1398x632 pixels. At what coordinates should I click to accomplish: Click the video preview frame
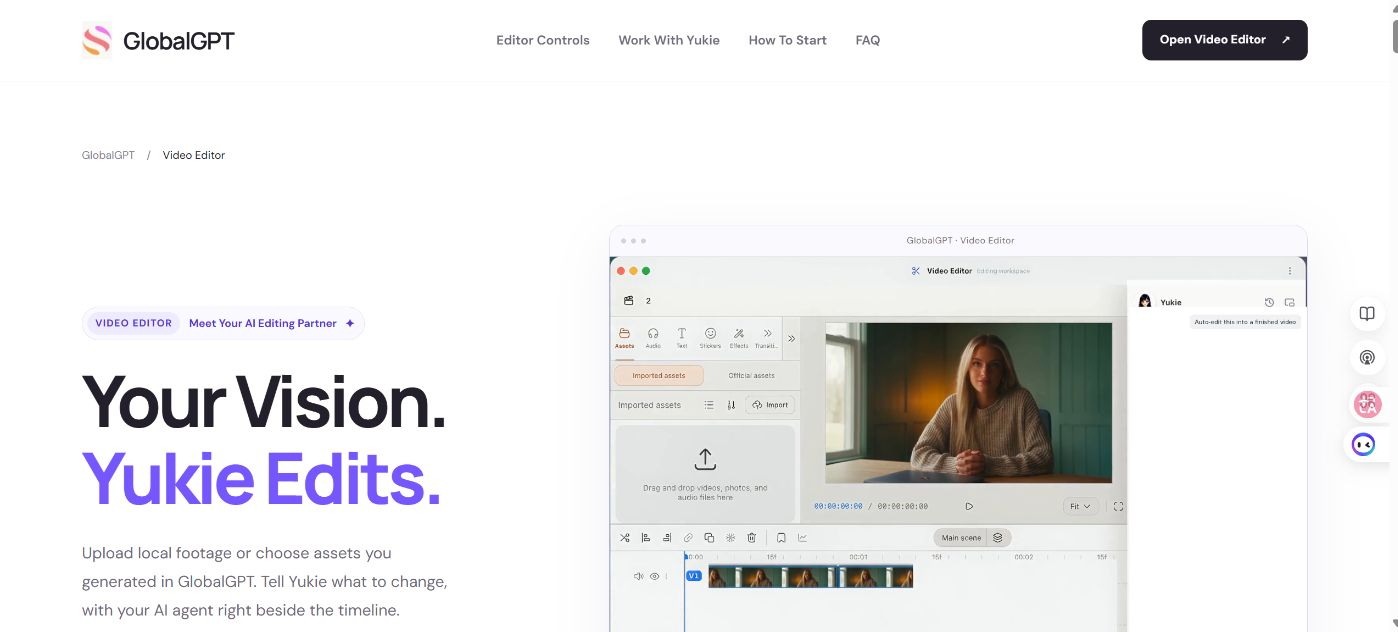click(968, 402)
